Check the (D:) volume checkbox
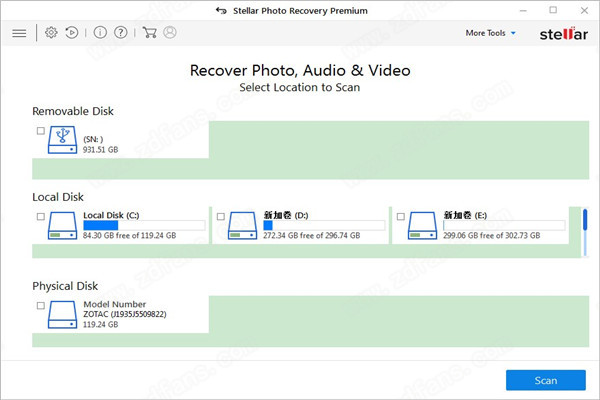The width and height of the screenshot is (600, 400). [x=221, y=217]
